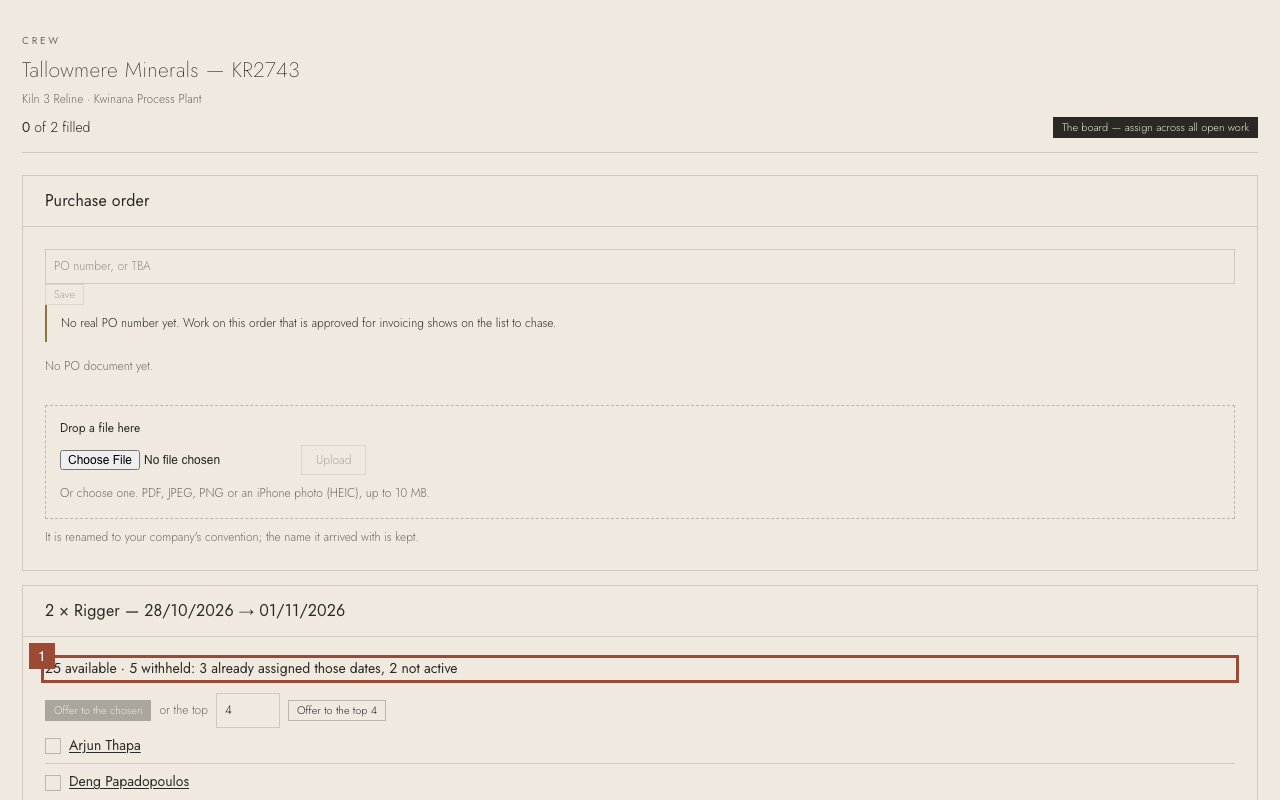The height and width of the screenshot is (800, 1280).
Task: Click the '25 available · 5 withheld' summary line
Action: pyautogui.click(x=640, y=669)
